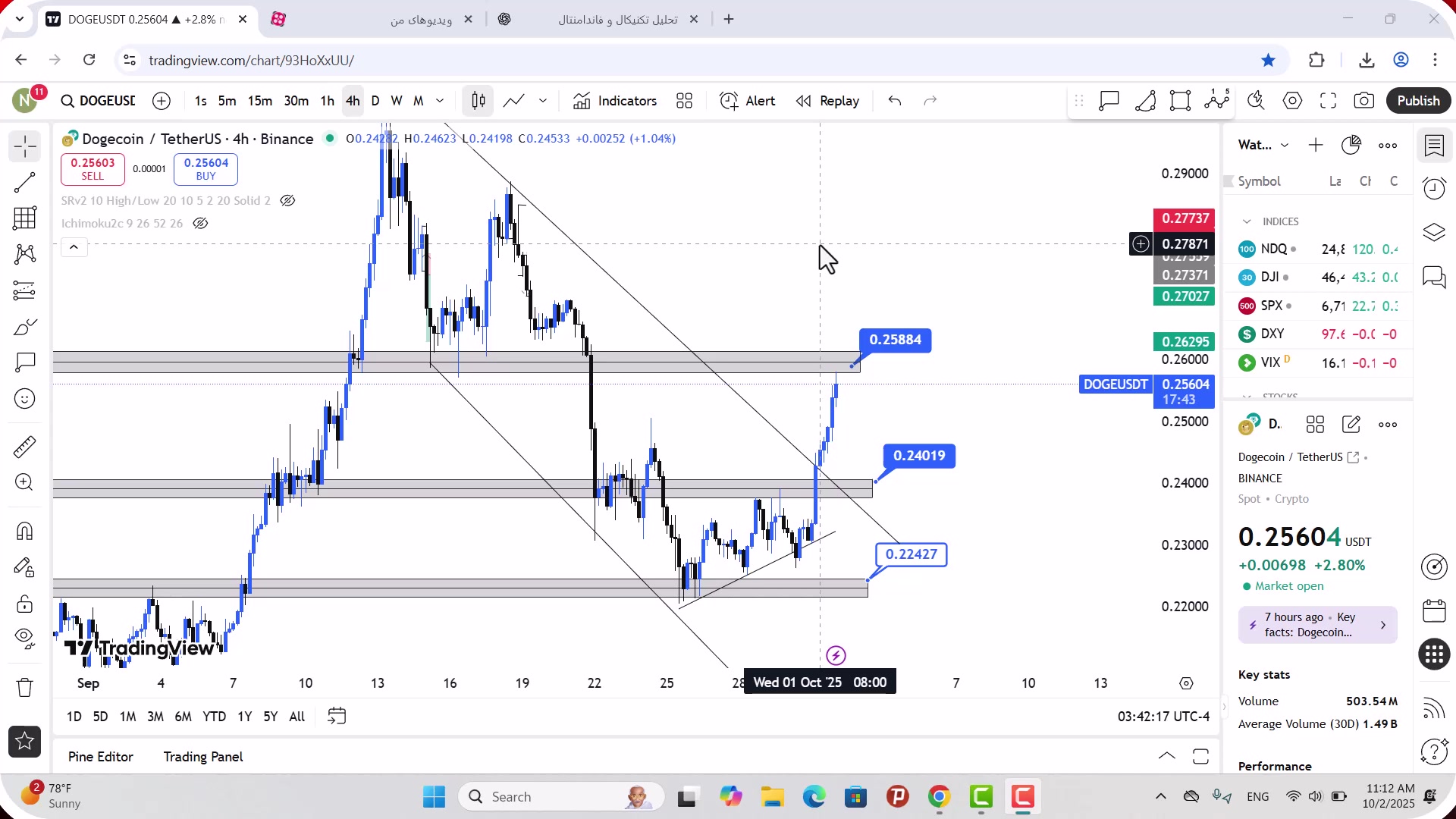Open favorites star toolbar button

[x=25, y=742]
